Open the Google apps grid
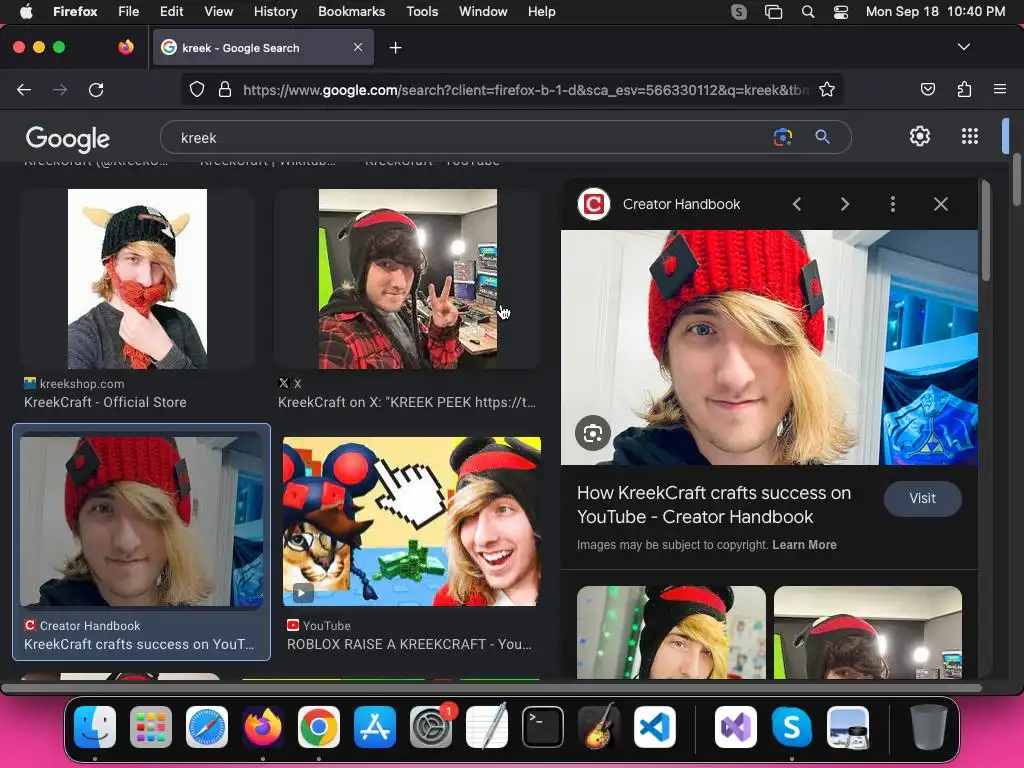The width and height of the screenshot is (1024, 768). [970, 136]
